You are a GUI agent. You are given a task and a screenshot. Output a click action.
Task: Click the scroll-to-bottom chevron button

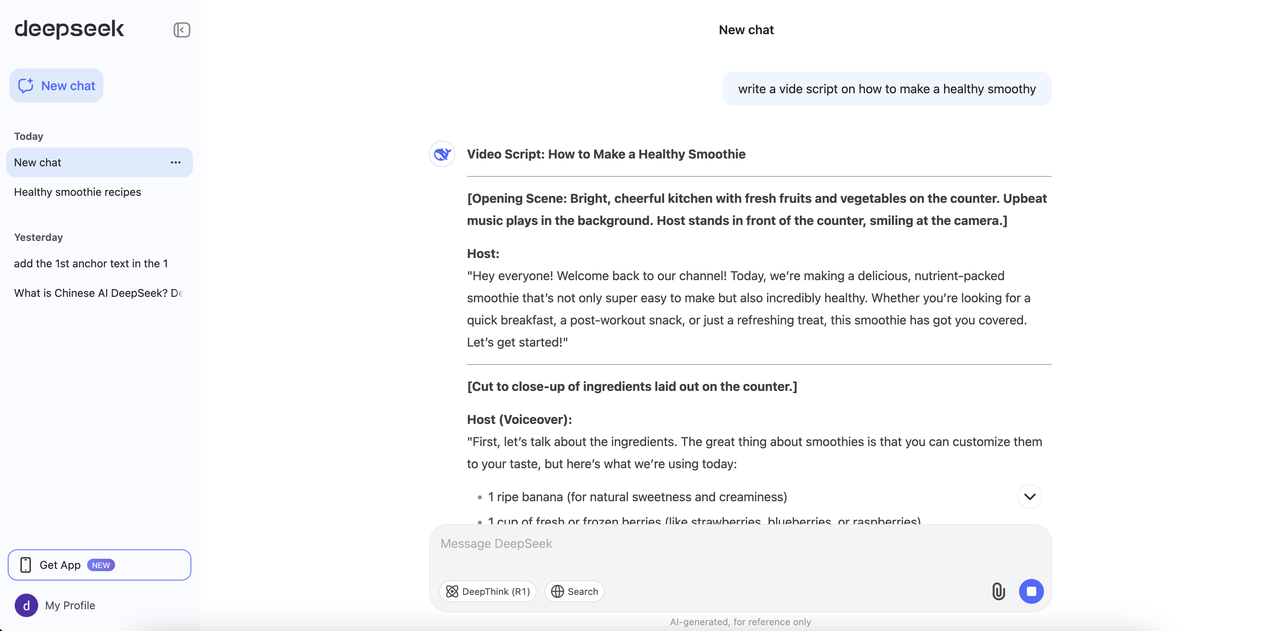pyautogui.click(x=1029, y=497)
